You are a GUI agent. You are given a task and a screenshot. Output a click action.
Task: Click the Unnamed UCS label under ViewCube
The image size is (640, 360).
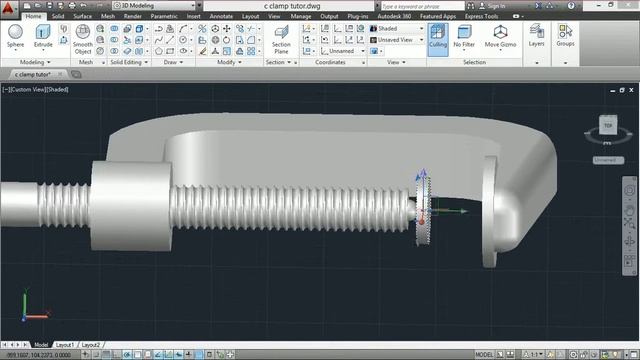(x=608, y=160)
